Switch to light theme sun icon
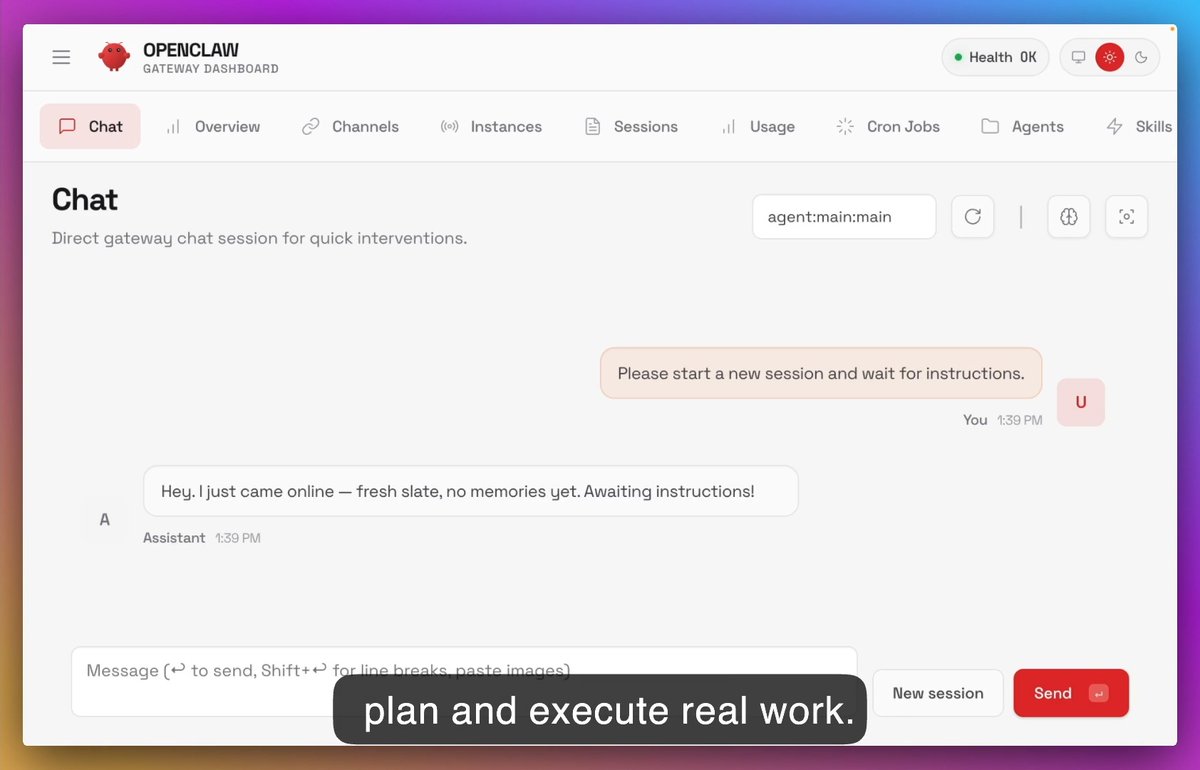The width and height of the screenshot is (1200, 770). (1109, 57)
